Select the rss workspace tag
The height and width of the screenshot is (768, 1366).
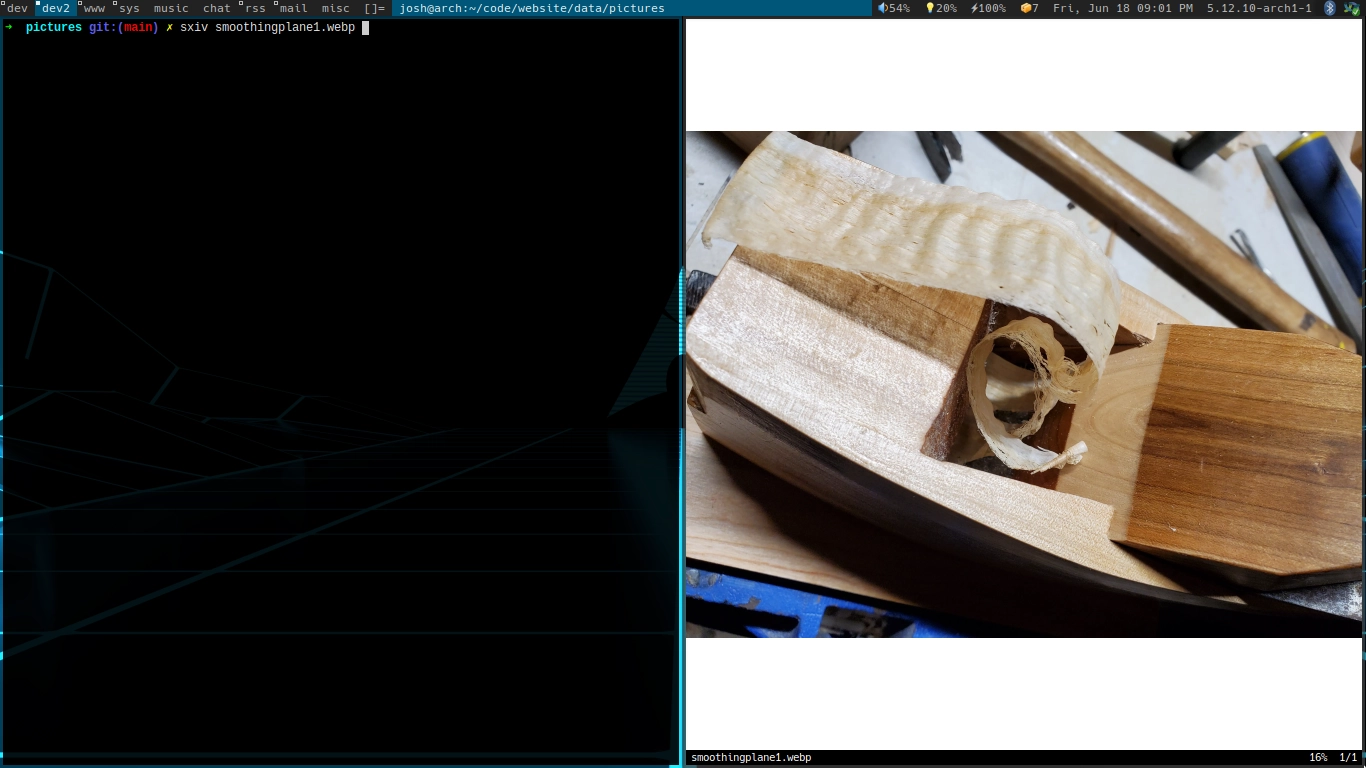(x=255, y=8)
